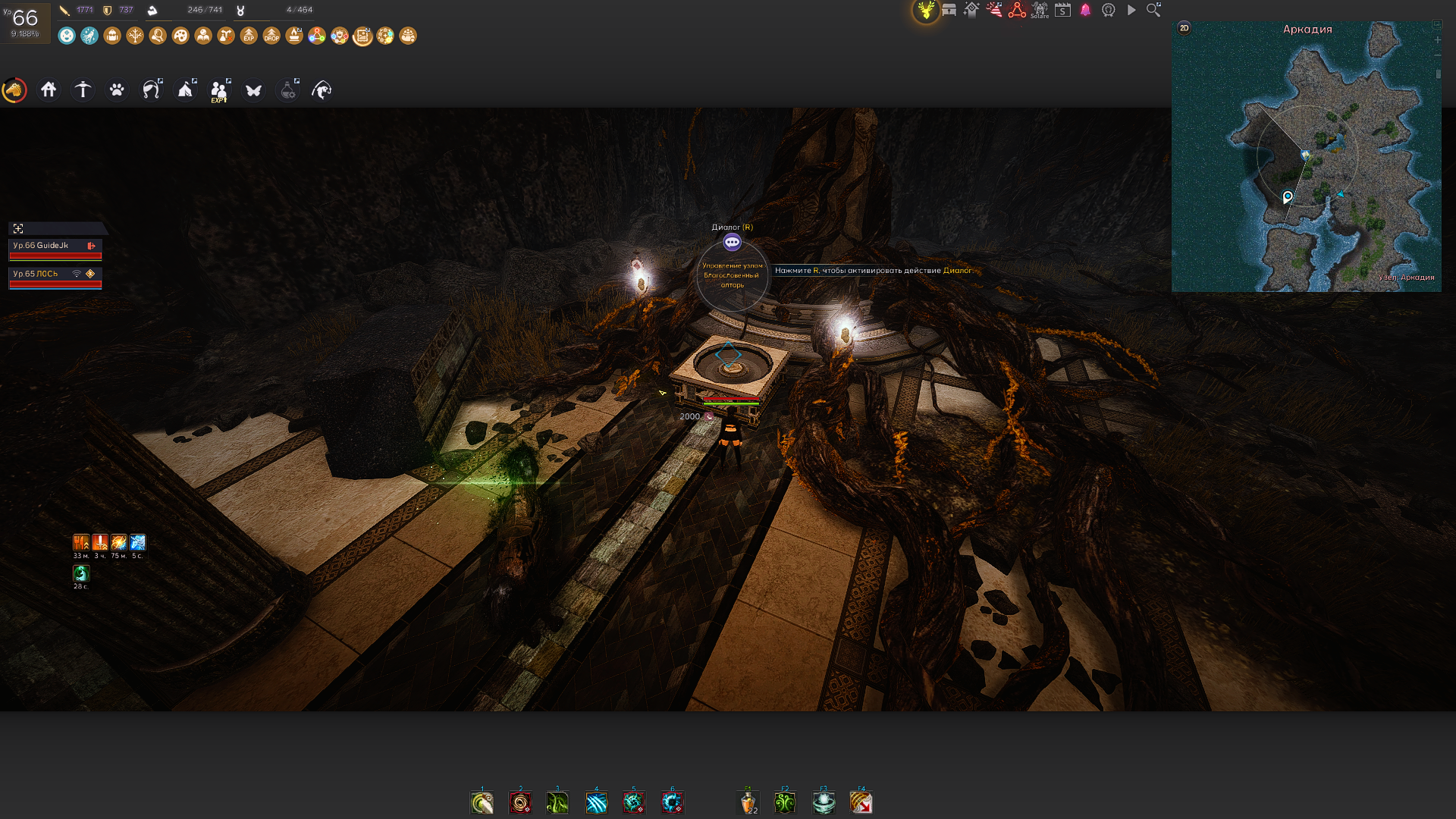Use the skill in hotbar slot 1
This screenshot has height=819, width=1456.
pyautogui.click(x=482, y=802)
